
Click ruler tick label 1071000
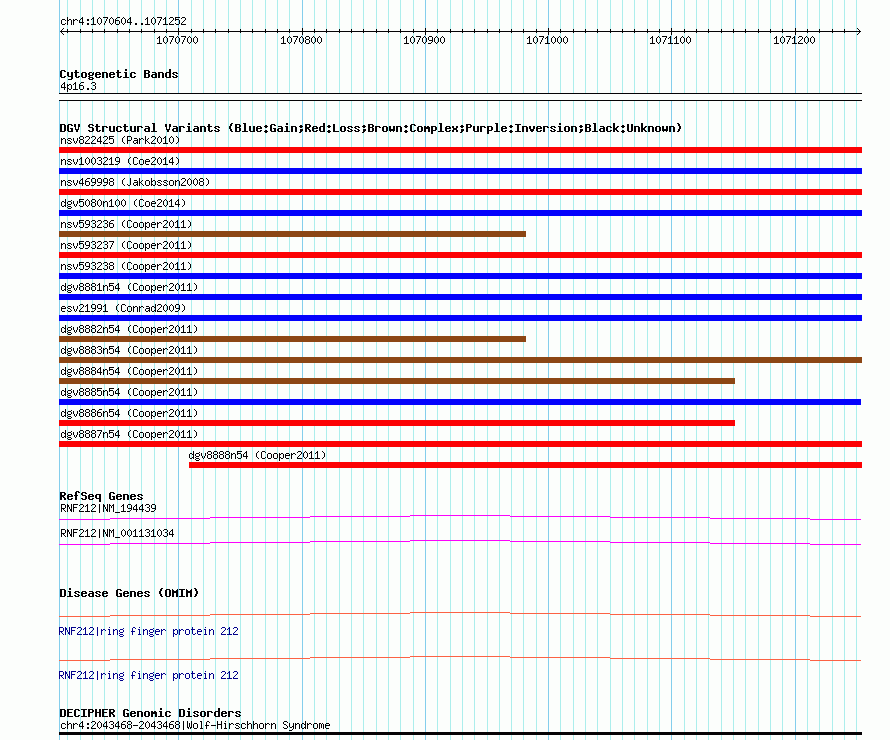click(x=547, y=40)
